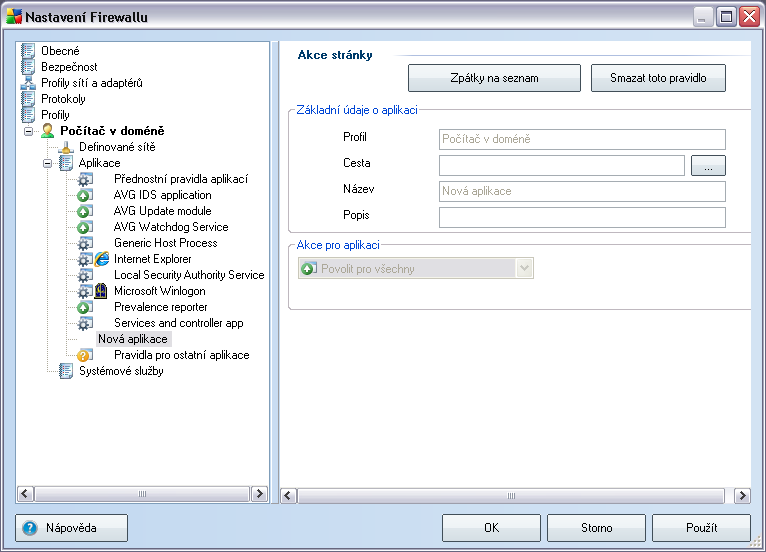The width and height of the screenshot is (766, 552).
Task: Select Internet Explorer rule
Action: point(152,259)
